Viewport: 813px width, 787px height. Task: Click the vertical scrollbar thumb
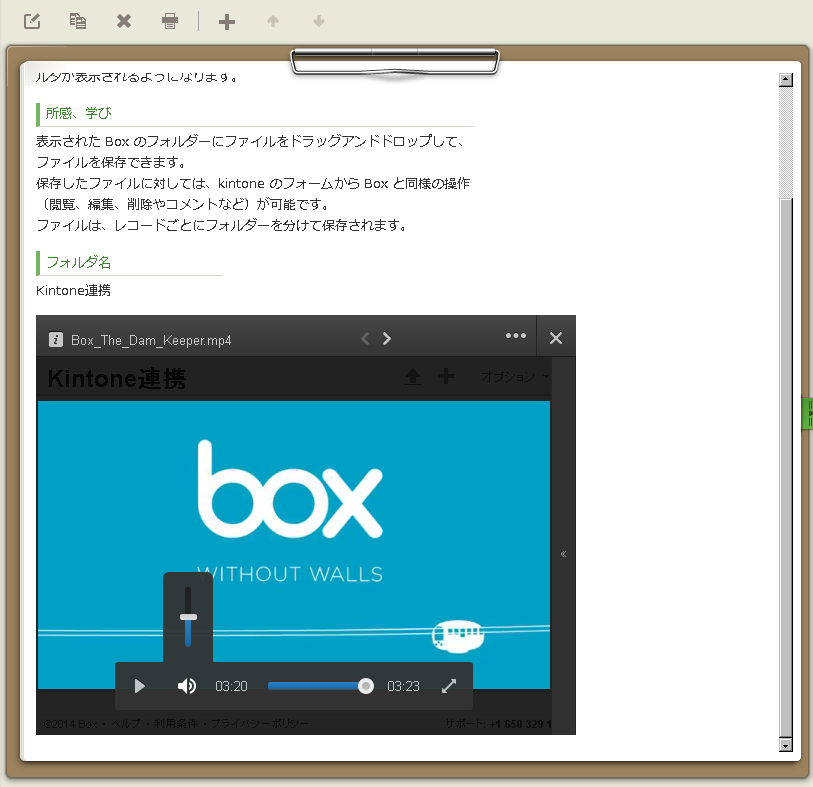pos(786,467)
